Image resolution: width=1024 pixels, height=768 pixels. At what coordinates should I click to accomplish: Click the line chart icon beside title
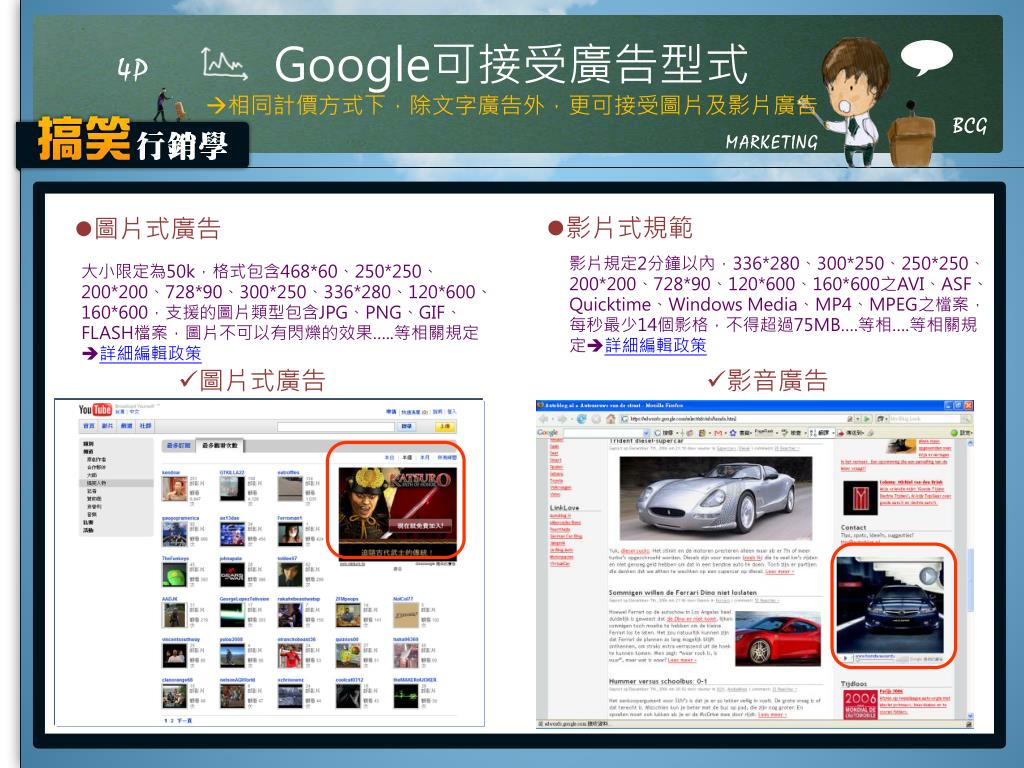point(224,64)
